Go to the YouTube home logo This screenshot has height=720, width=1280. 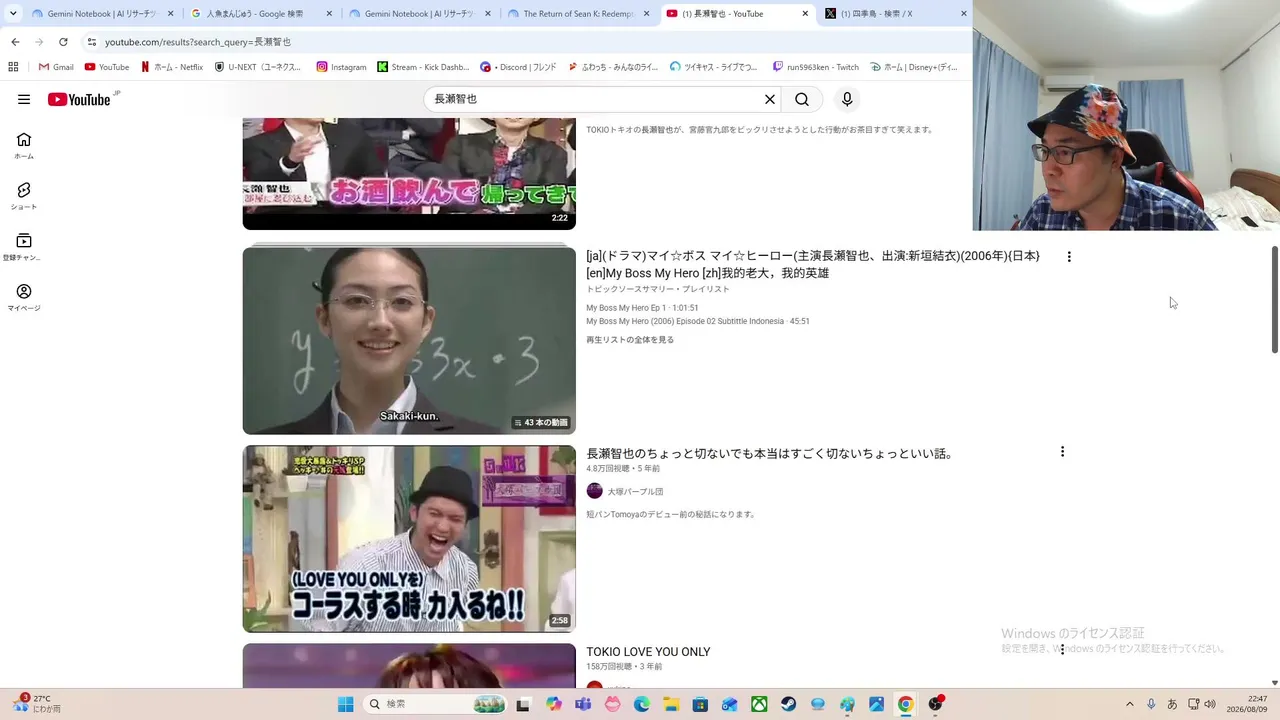coord(79,99)
